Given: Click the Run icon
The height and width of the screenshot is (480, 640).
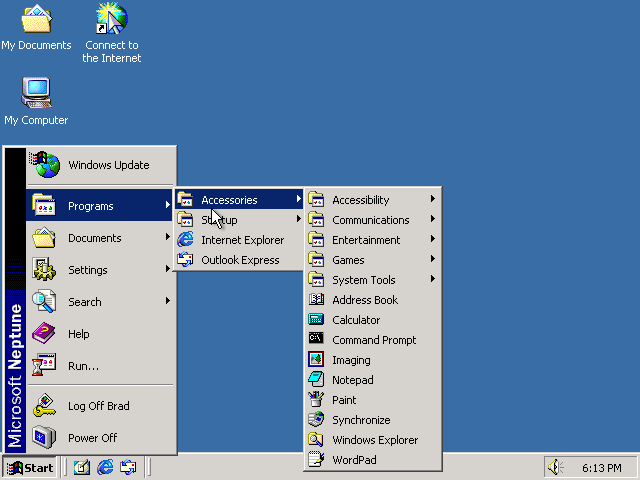Looking at the screenshot, I should (44, 365).
